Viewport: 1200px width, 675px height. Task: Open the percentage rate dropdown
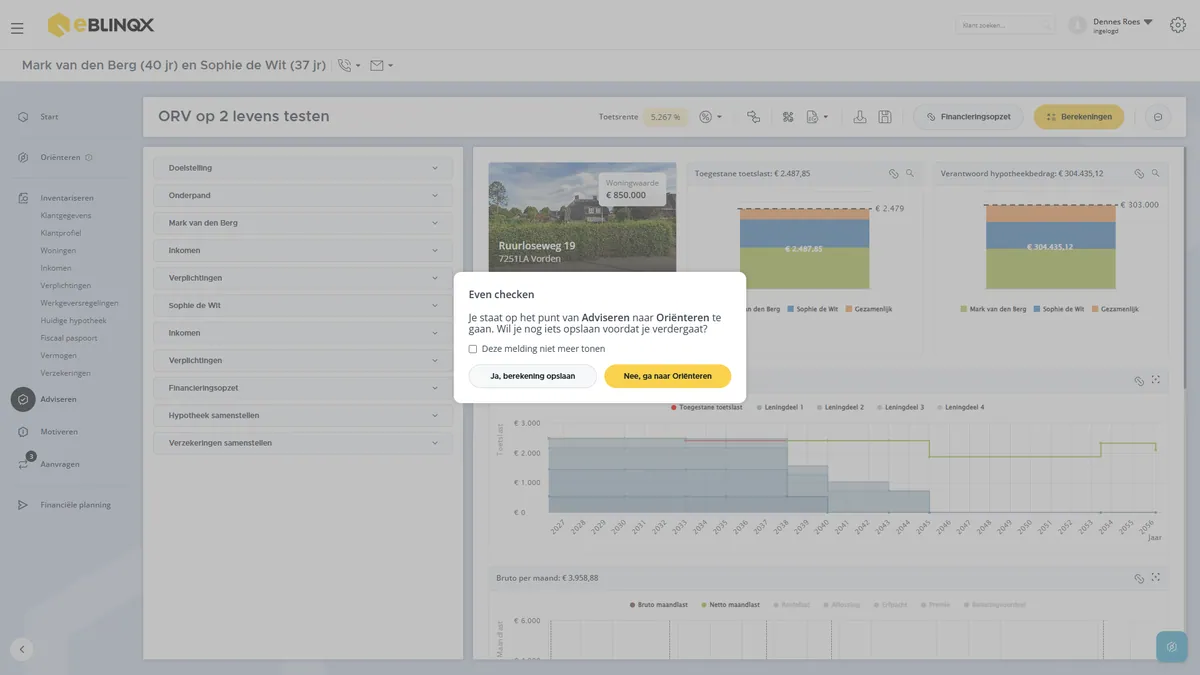pyautogui.click(x=710, y=117)
